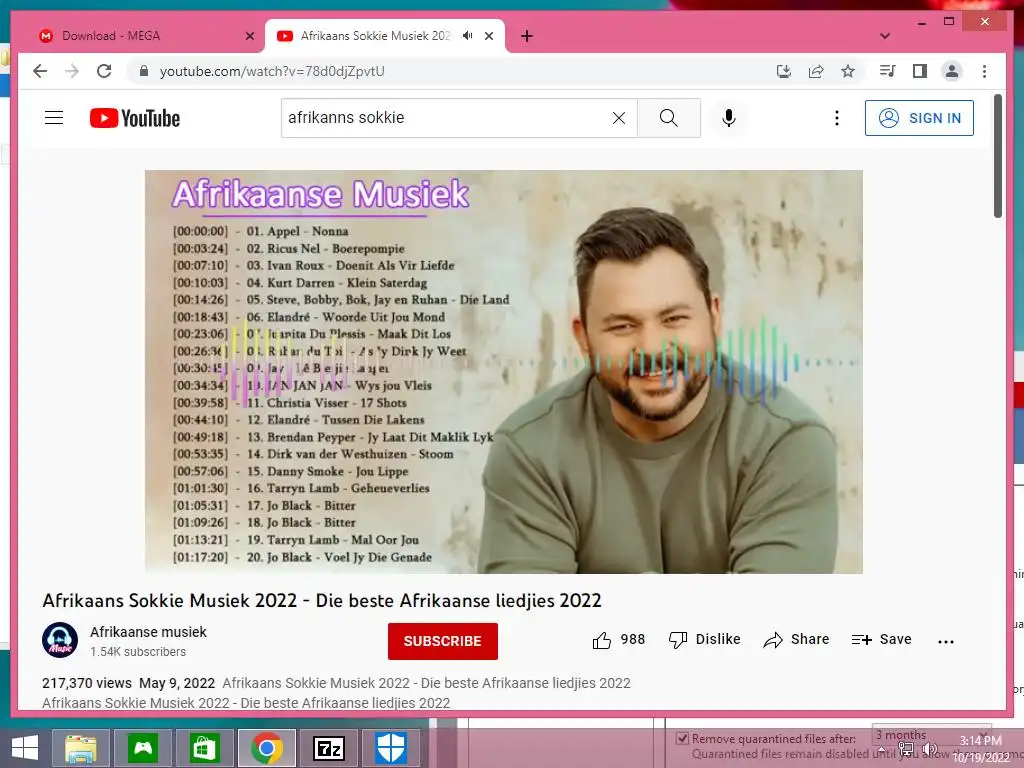Open Microsoft Store from taskbar
Viewport: 1024px width, 768px height.
(x=204, y=748)
